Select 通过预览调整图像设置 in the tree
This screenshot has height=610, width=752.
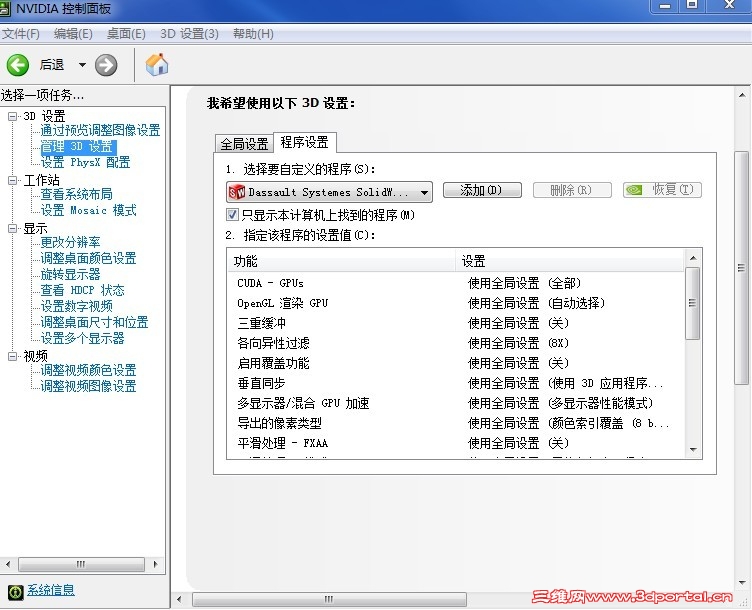pyautogui.click(x=100, y=130)
